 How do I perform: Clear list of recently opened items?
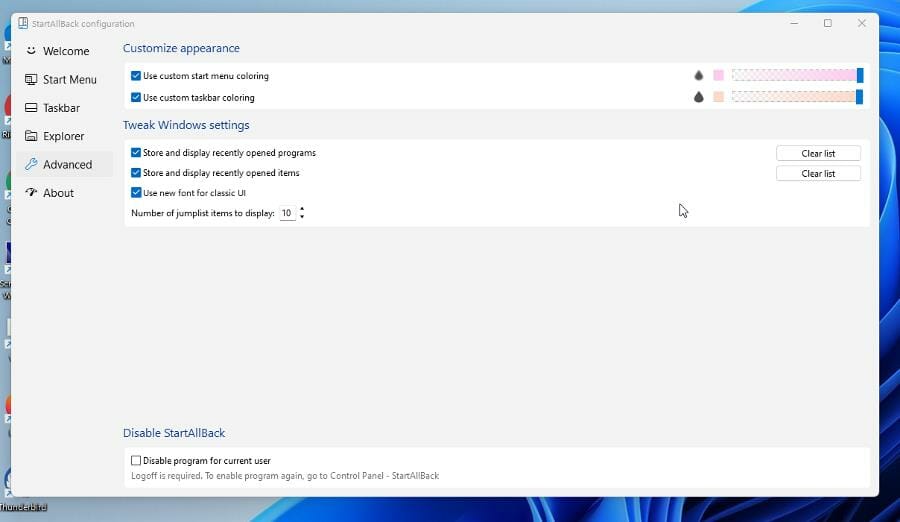click(x=818, y=173)
